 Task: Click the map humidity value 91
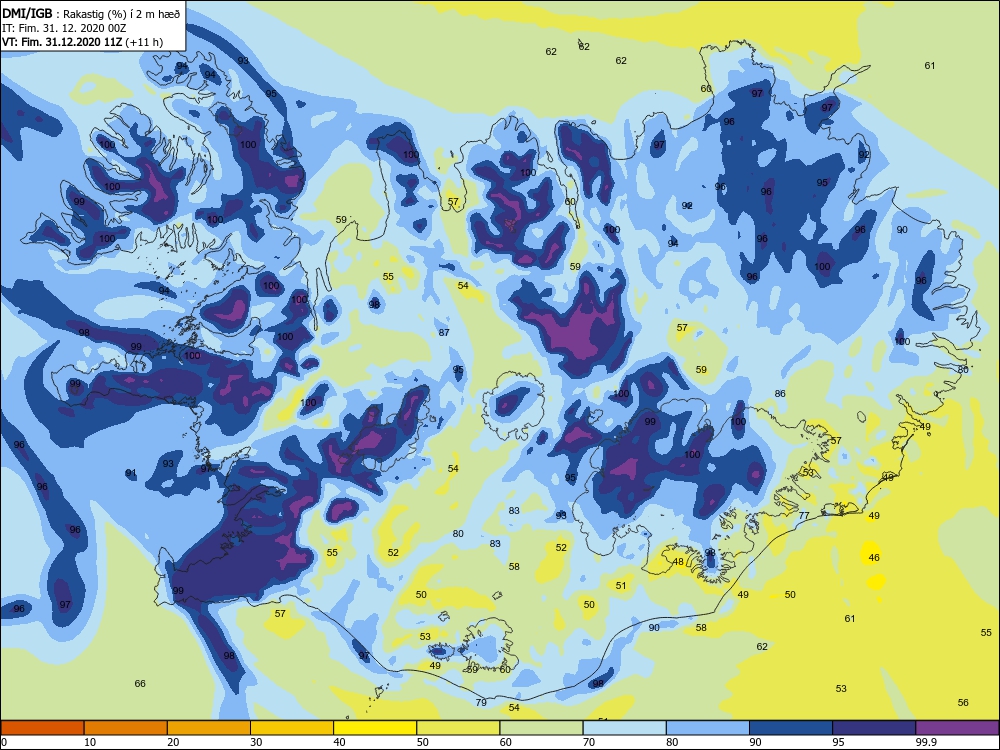coord(131,473)
